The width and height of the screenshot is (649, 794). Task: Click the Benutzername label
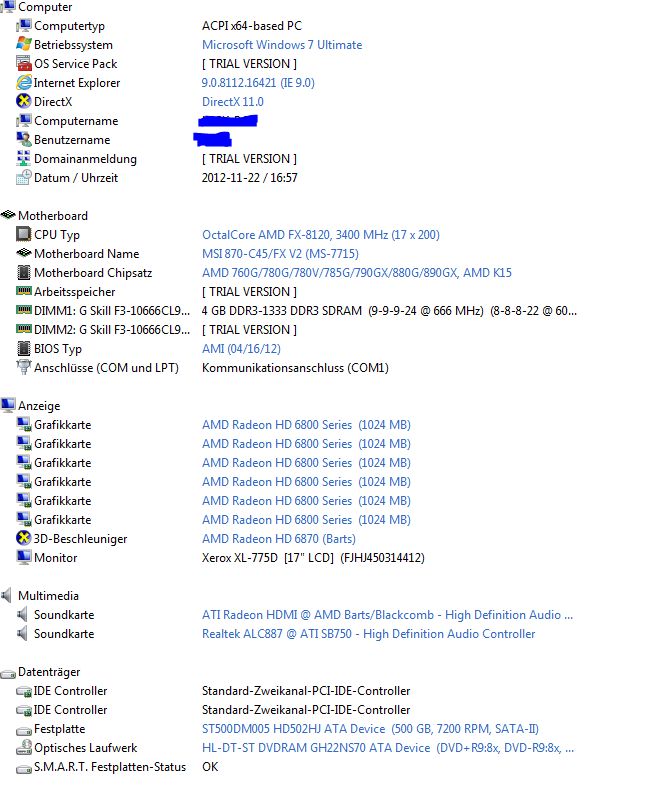72,140
